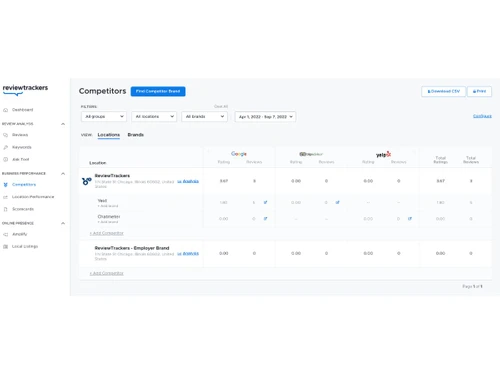The width and height of the screenshot is (500, 375).
Task: Click the Google logo column header
Action: coord(239,154)
